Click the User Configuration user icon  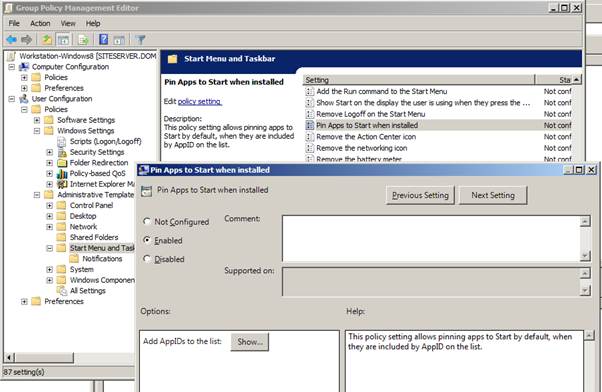24,99
